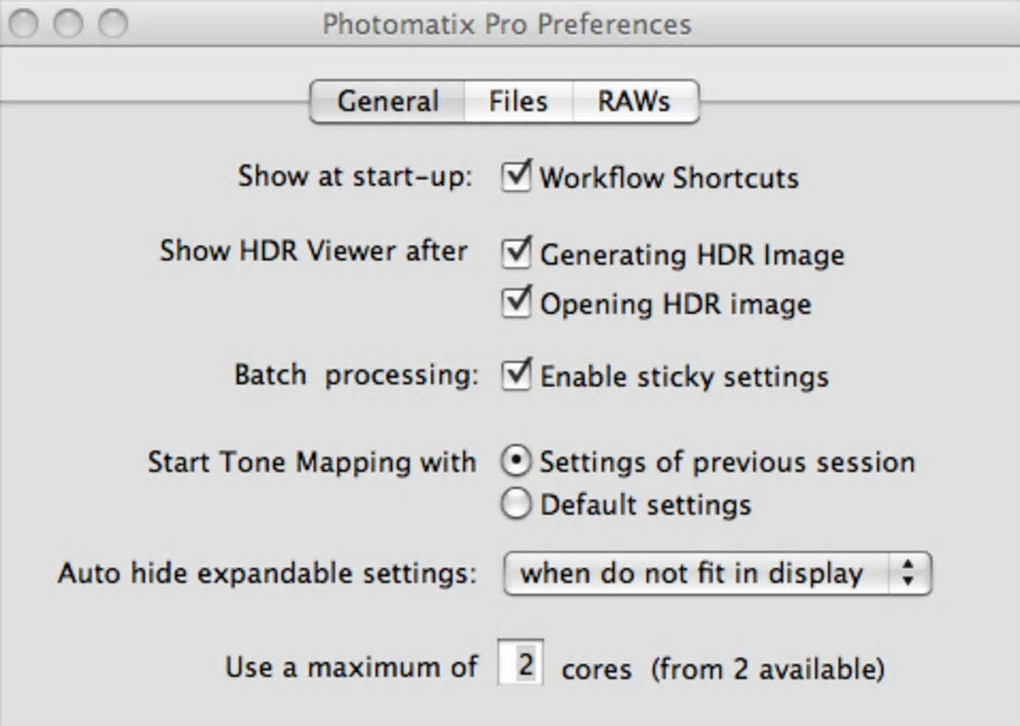Select the General tab

388,102
